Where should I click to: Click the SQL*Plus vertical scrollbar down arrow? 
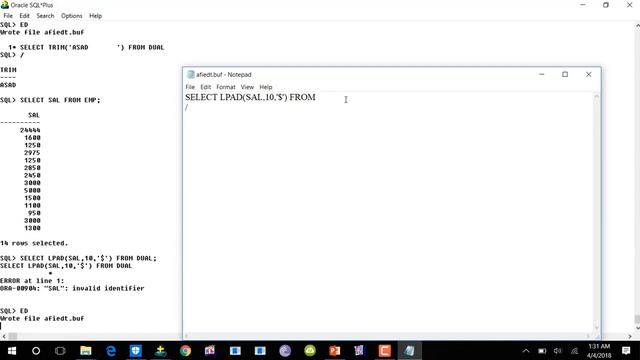pyautogui.click(x=637, y=328)
